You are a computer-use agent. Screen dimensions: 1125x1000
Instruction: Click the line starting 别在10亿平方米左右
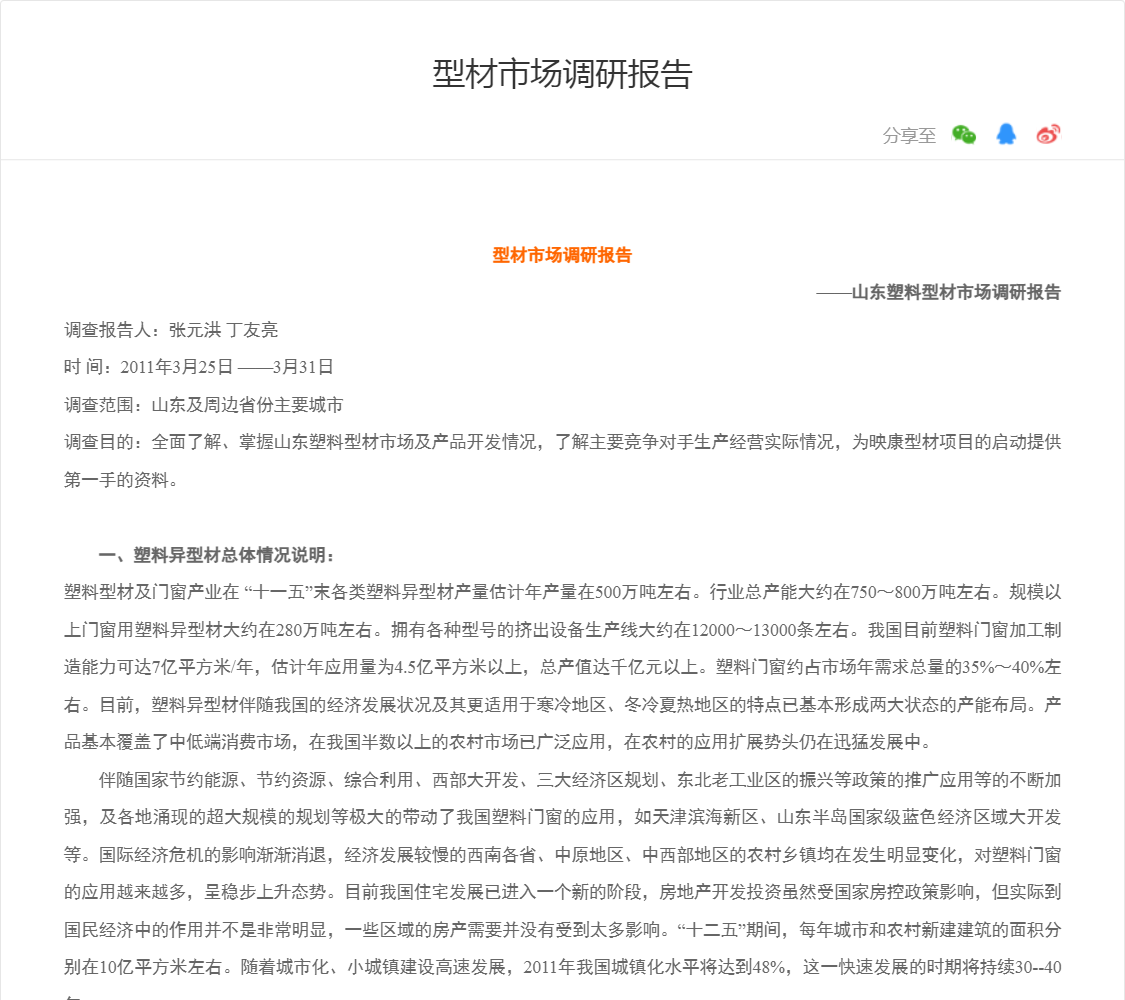coord(562,967)
